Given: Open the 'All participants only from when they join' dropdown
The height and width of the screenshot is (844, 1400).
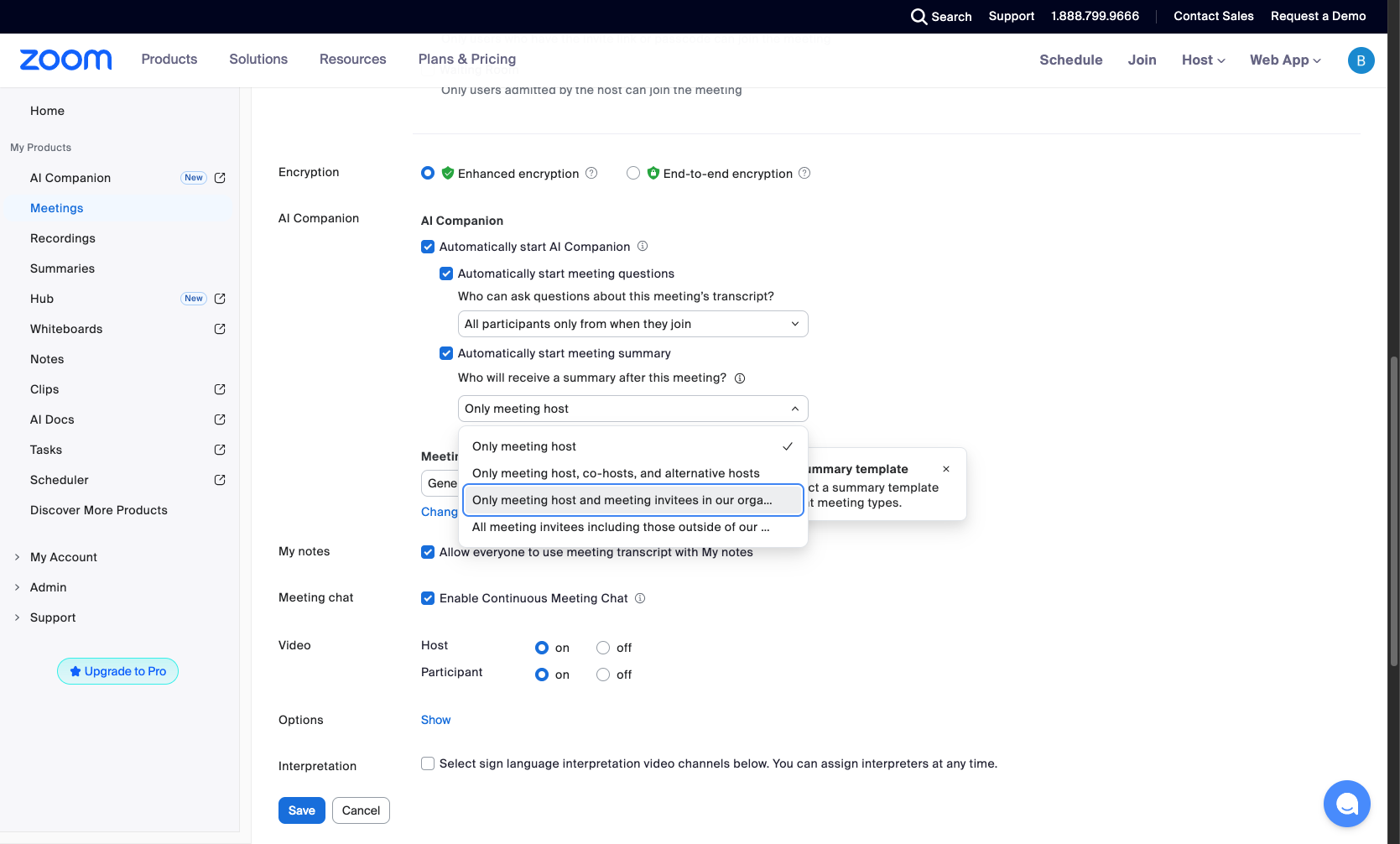Looking at the screenshot, I should (x=633, y=324).
